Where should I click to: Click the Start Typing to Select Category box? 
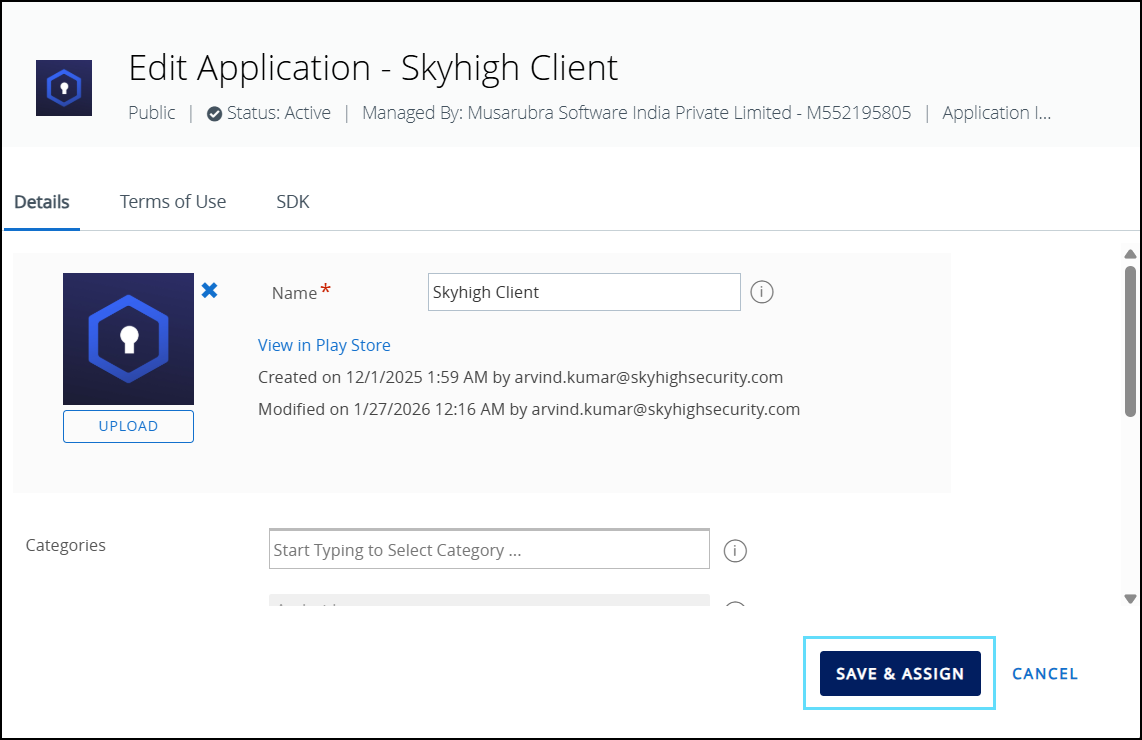click(489, 550)
